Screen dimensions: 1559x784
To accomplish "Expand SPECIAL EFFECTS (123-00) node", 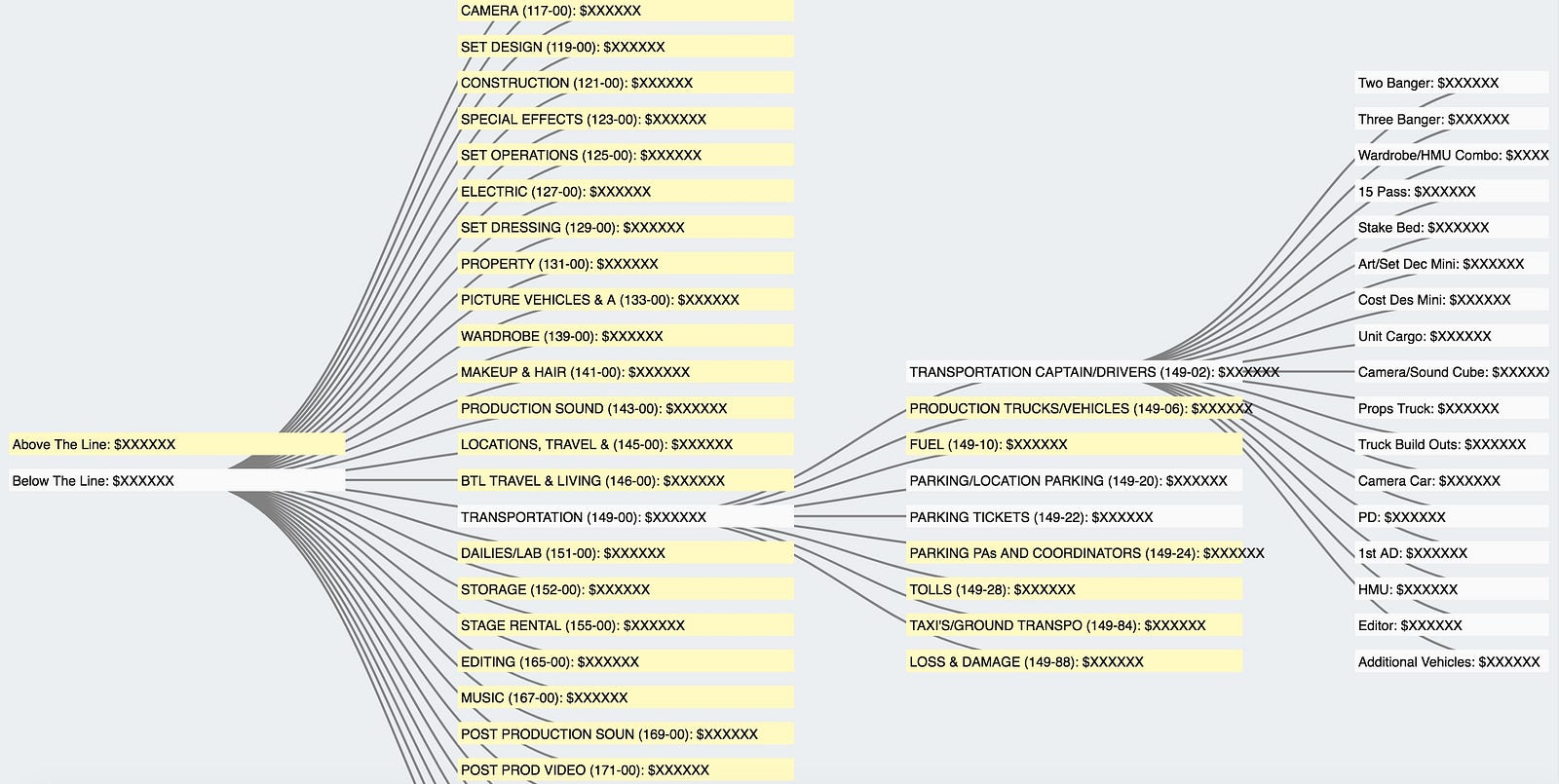I will pyautogui.click(x=626, y=119).
